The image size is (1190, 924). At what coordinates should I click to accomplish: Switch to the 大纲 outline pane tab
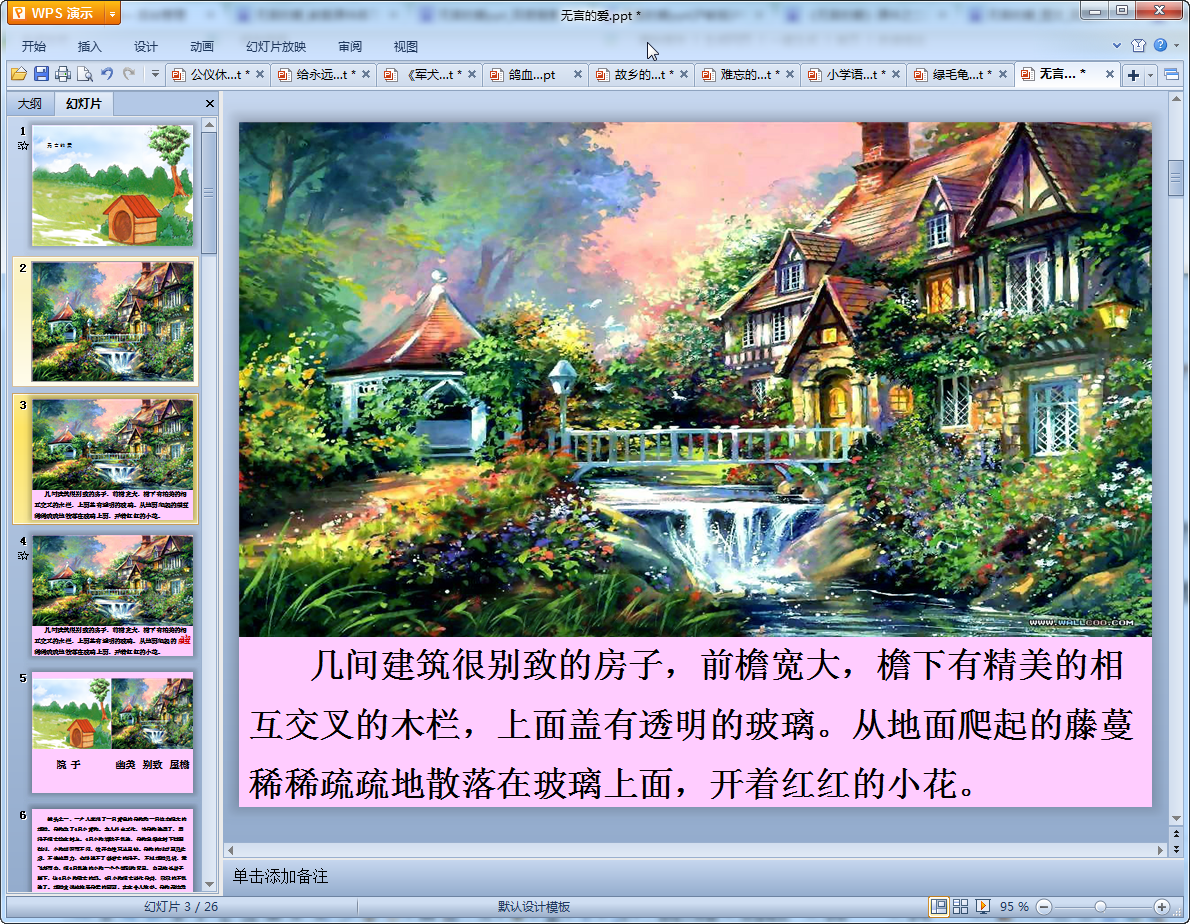coord(30,103)
